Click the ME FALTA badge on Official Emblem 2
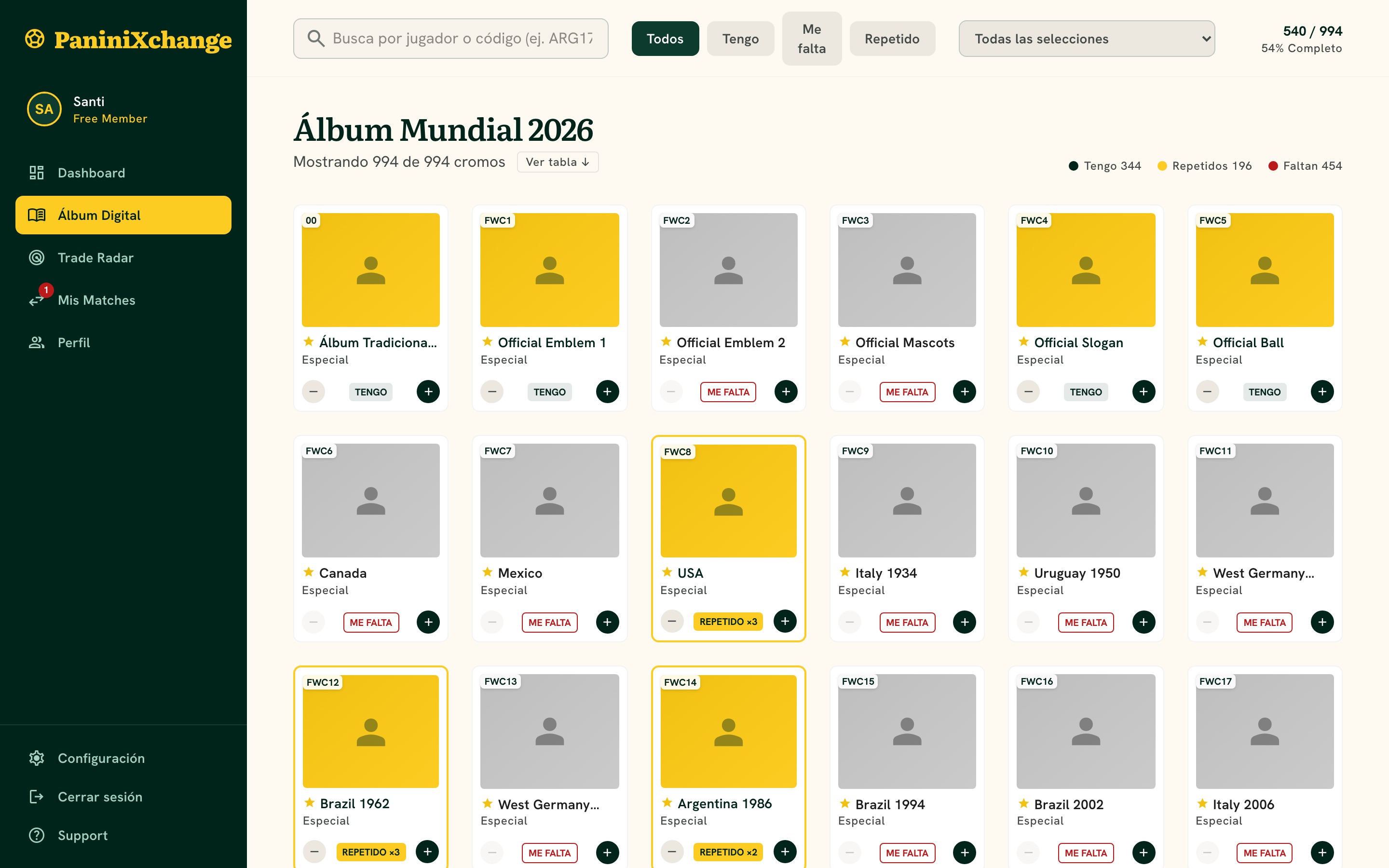Viewport: 1389px width, 868px height. 728,392
